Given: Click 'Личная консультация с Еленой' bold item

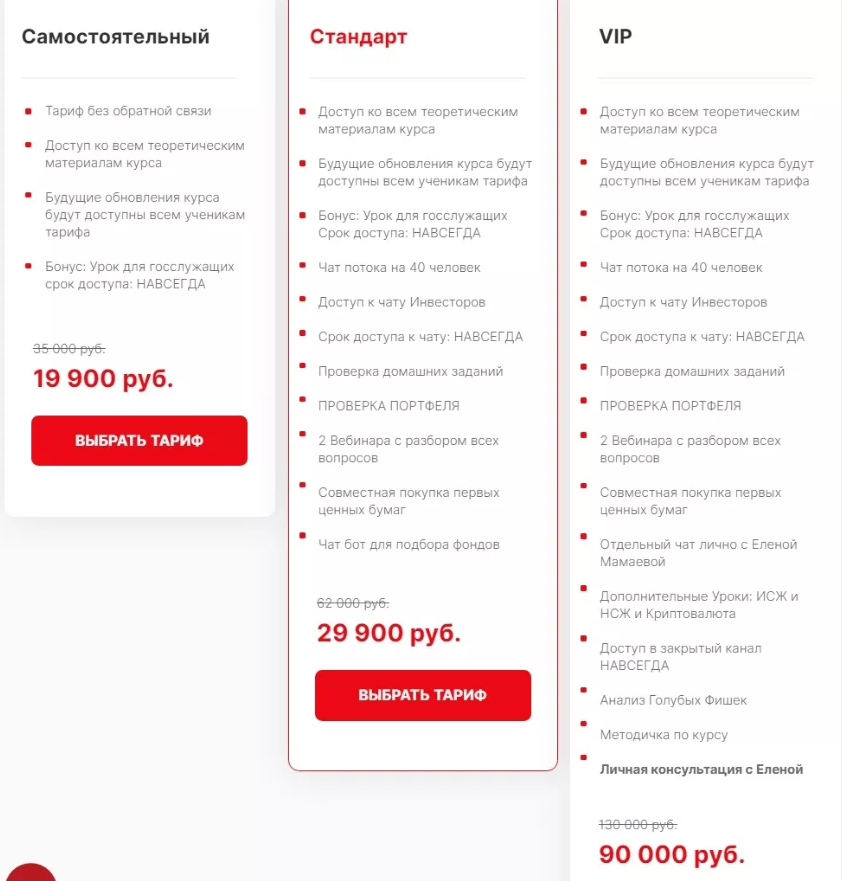Looking at the screenshot, I should click(701, 769).
